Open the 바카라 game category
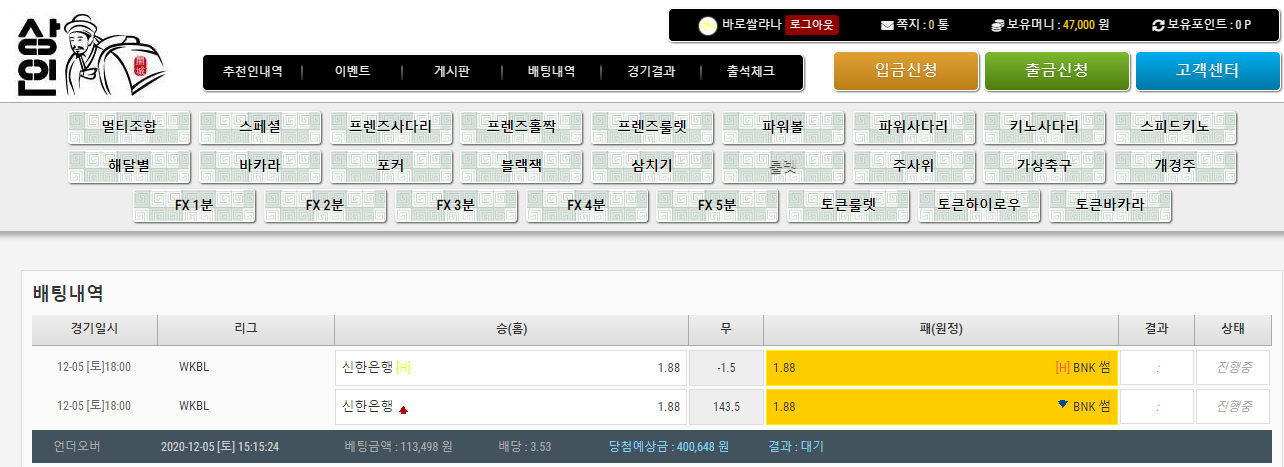Screen dimensions: 1284x467 click(x=260, y=166)
